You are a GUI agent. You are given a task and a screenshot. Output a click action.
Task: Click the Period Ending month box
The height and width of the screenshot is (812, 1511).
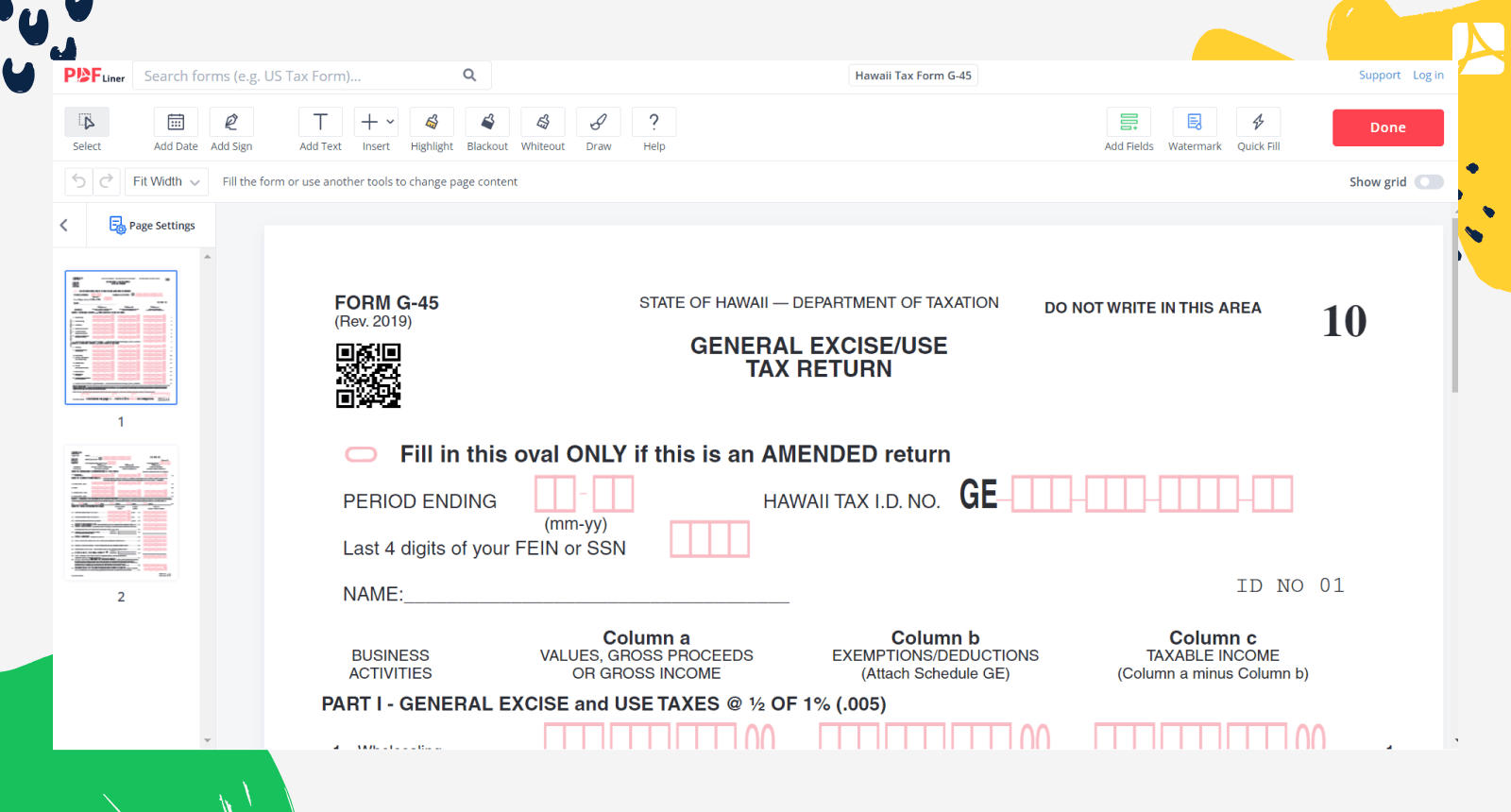point(555,494)
